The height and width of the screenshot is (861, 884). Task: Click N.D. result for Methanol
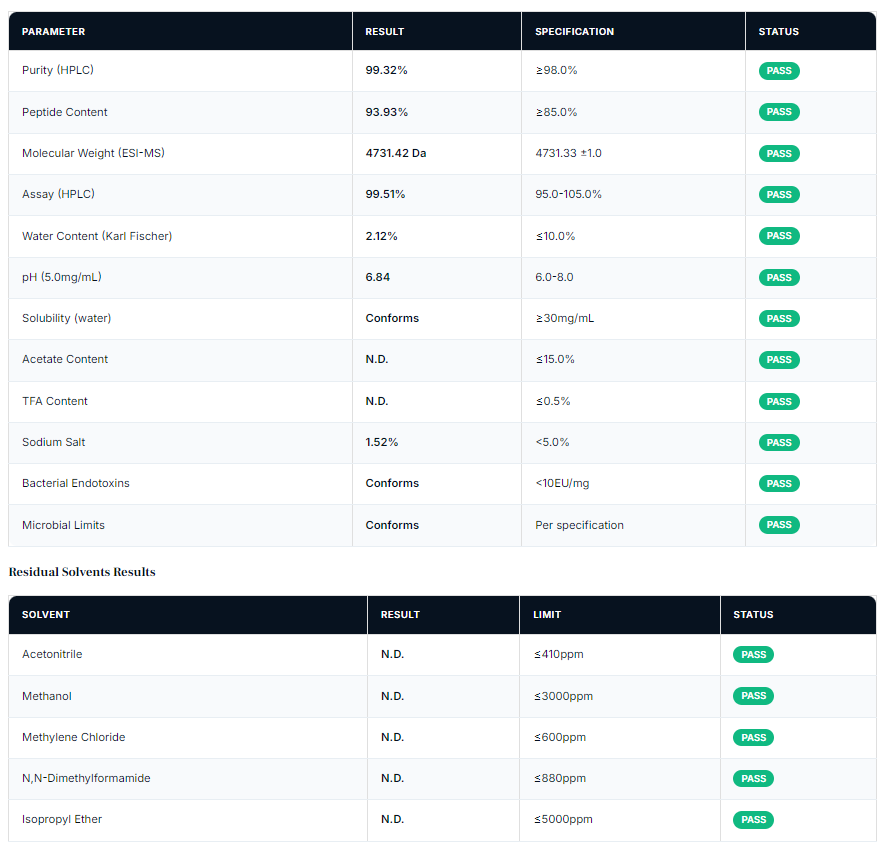[392, 696]
